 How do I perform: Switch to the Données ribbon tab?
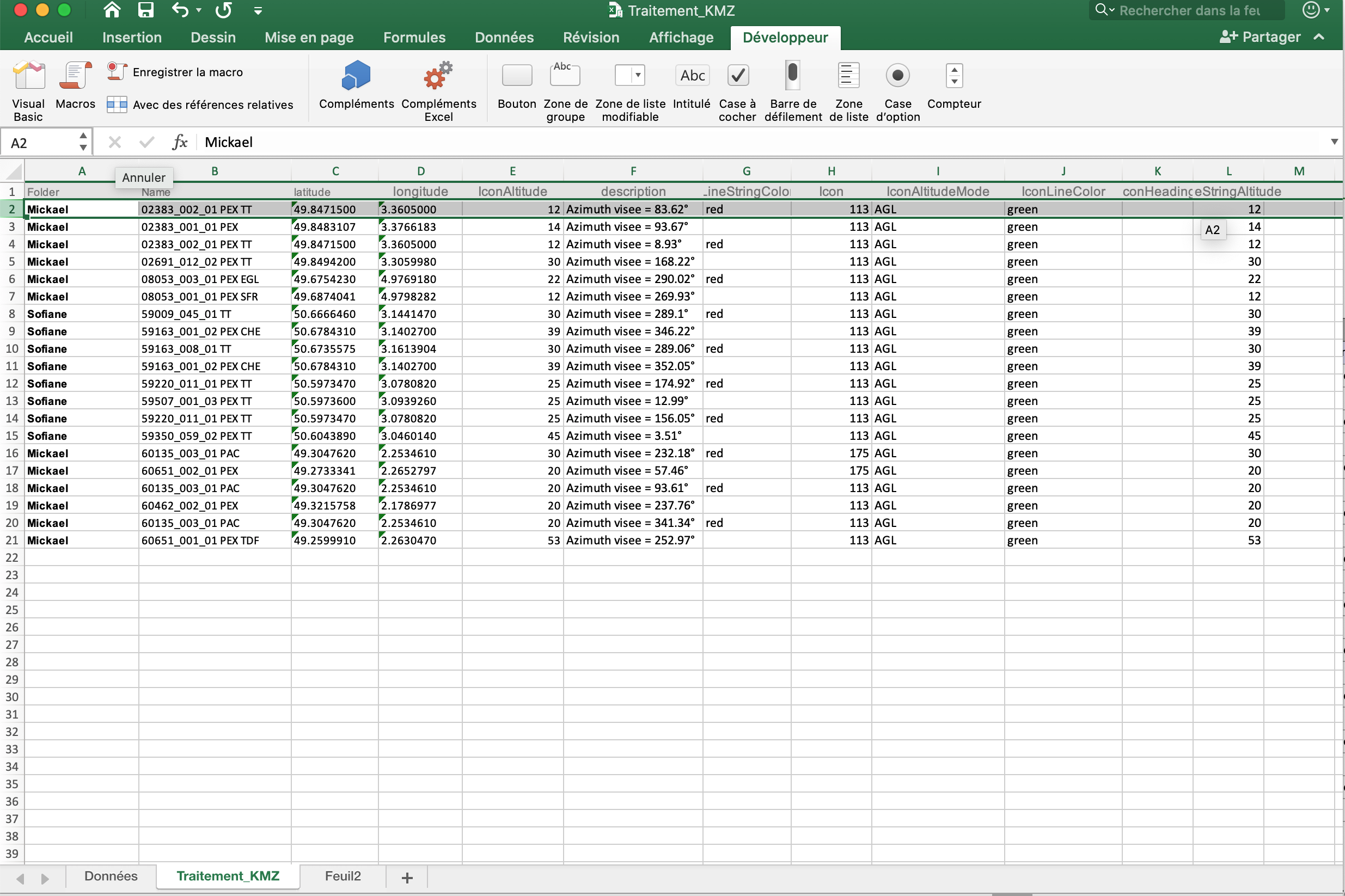[x=504, y=38]
